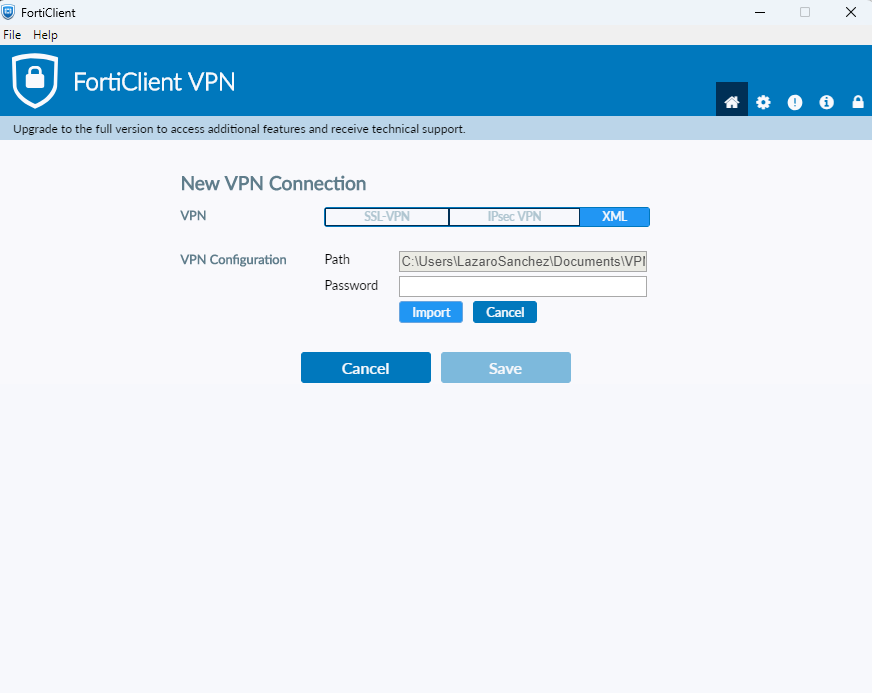This screenshot has width=872, height=693.
Task: Close the FortiClient window
Action: click(851, 12)
